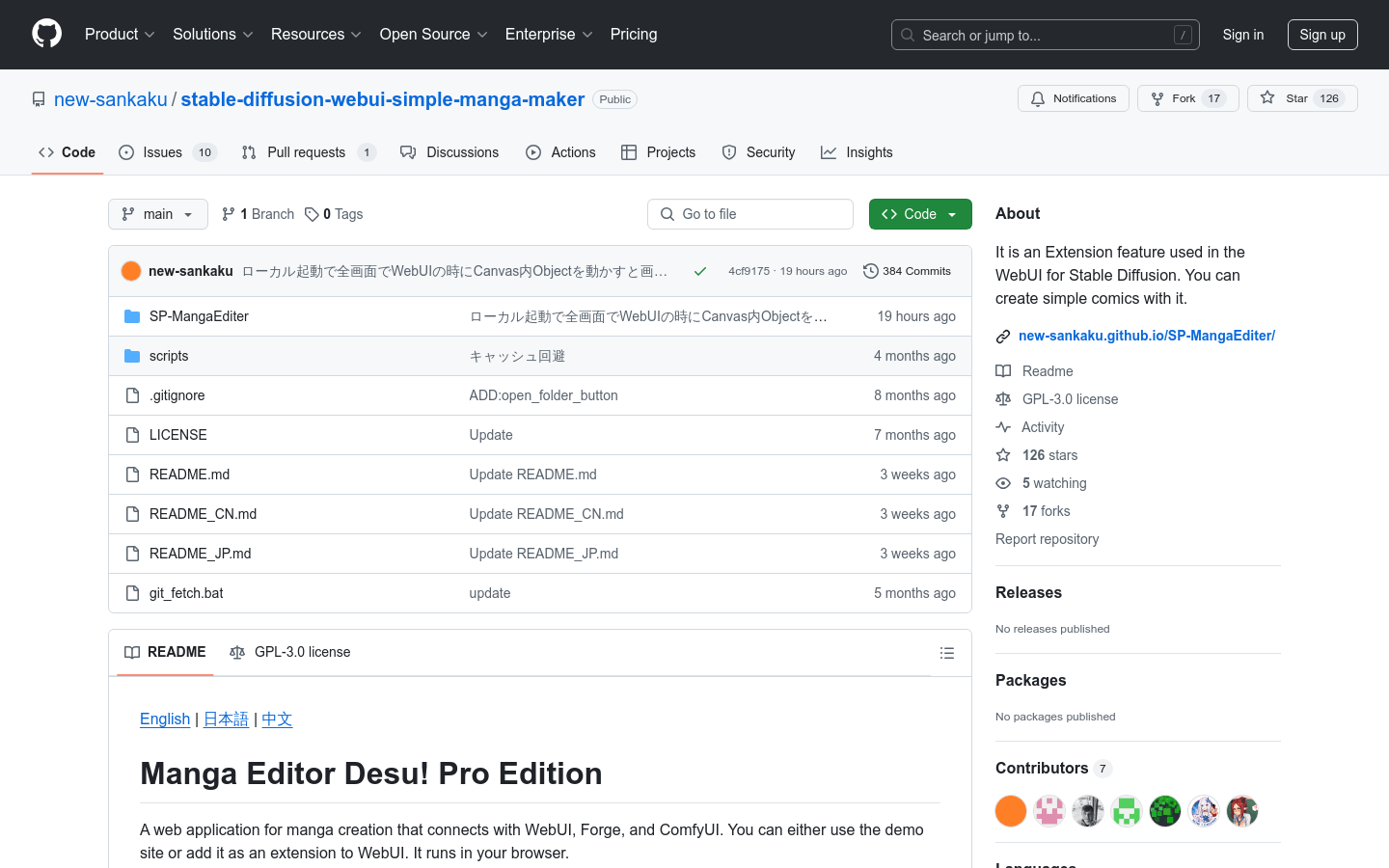This screenshot has height=868, width=1389.
Task: Open the README outline list icon
Action: (x=947, y=653)
